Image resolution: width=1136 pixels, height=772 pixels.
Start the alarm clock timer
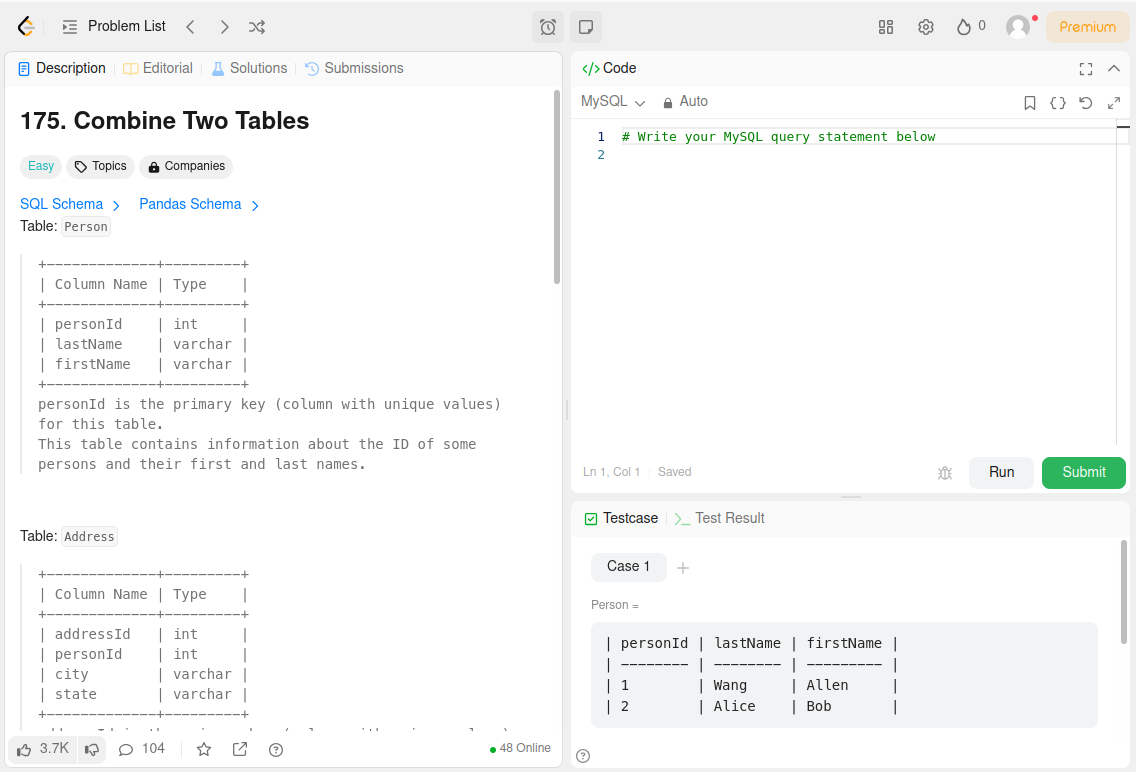548,28
